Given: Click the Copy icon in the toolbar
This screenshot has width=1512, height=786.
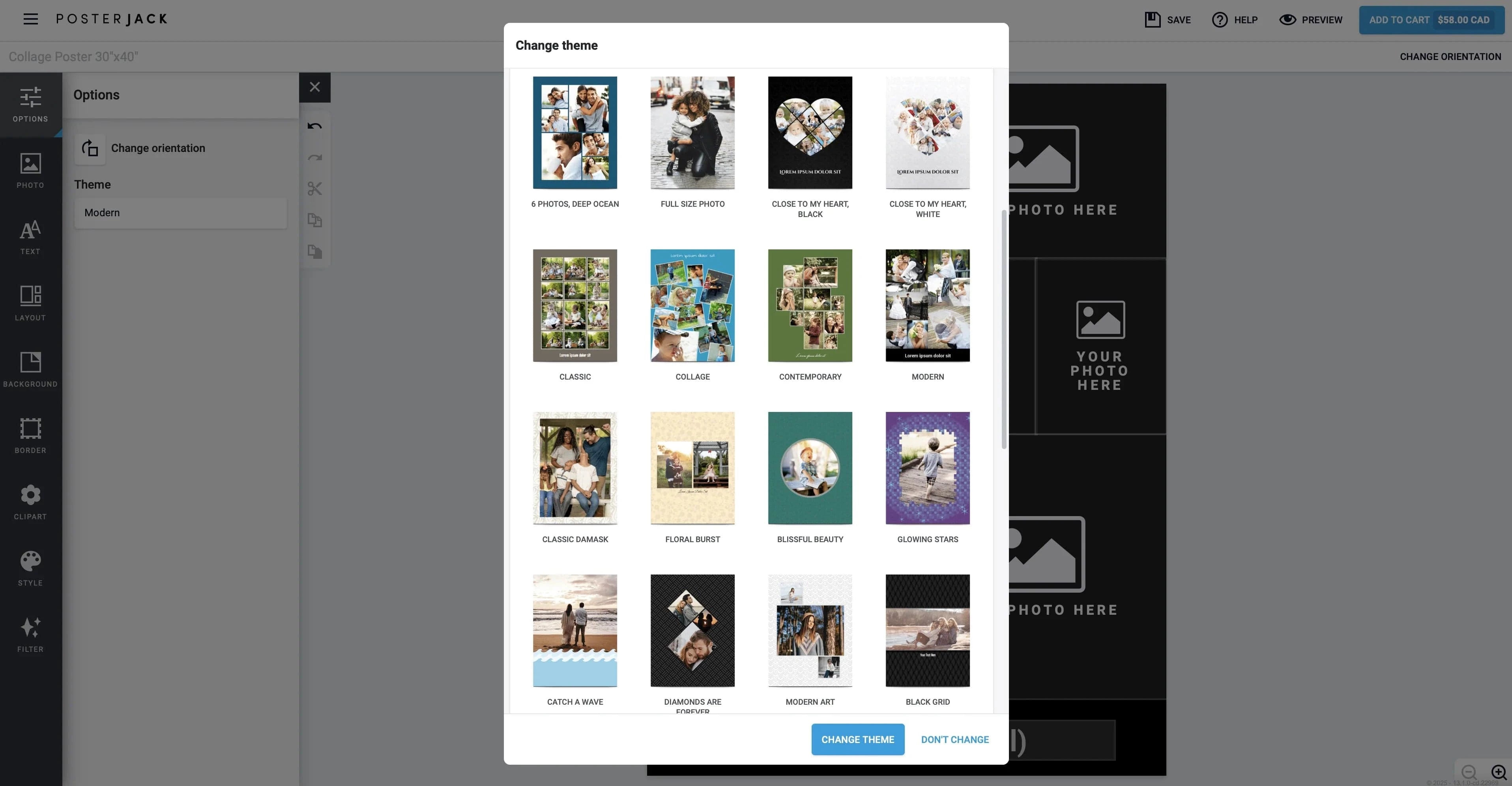Looking at the screenshot, I should point(314,220).
